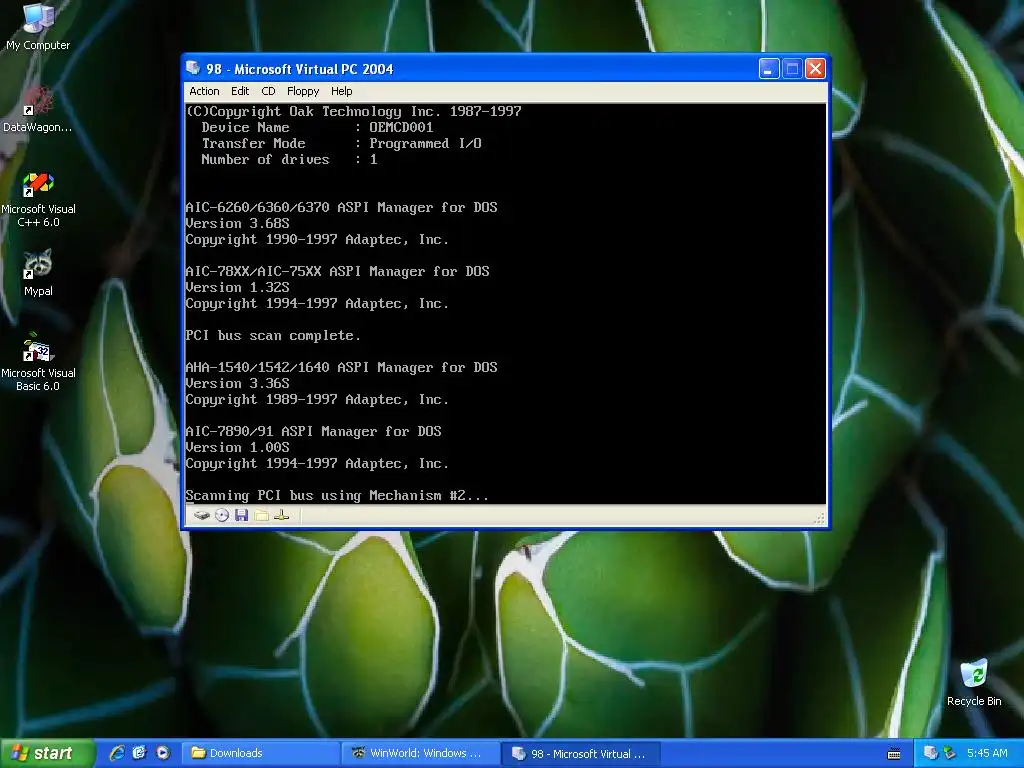Open the Action menu in Virtual PC
Viewport: 1024px width, 768px height.
click(204, 91)
